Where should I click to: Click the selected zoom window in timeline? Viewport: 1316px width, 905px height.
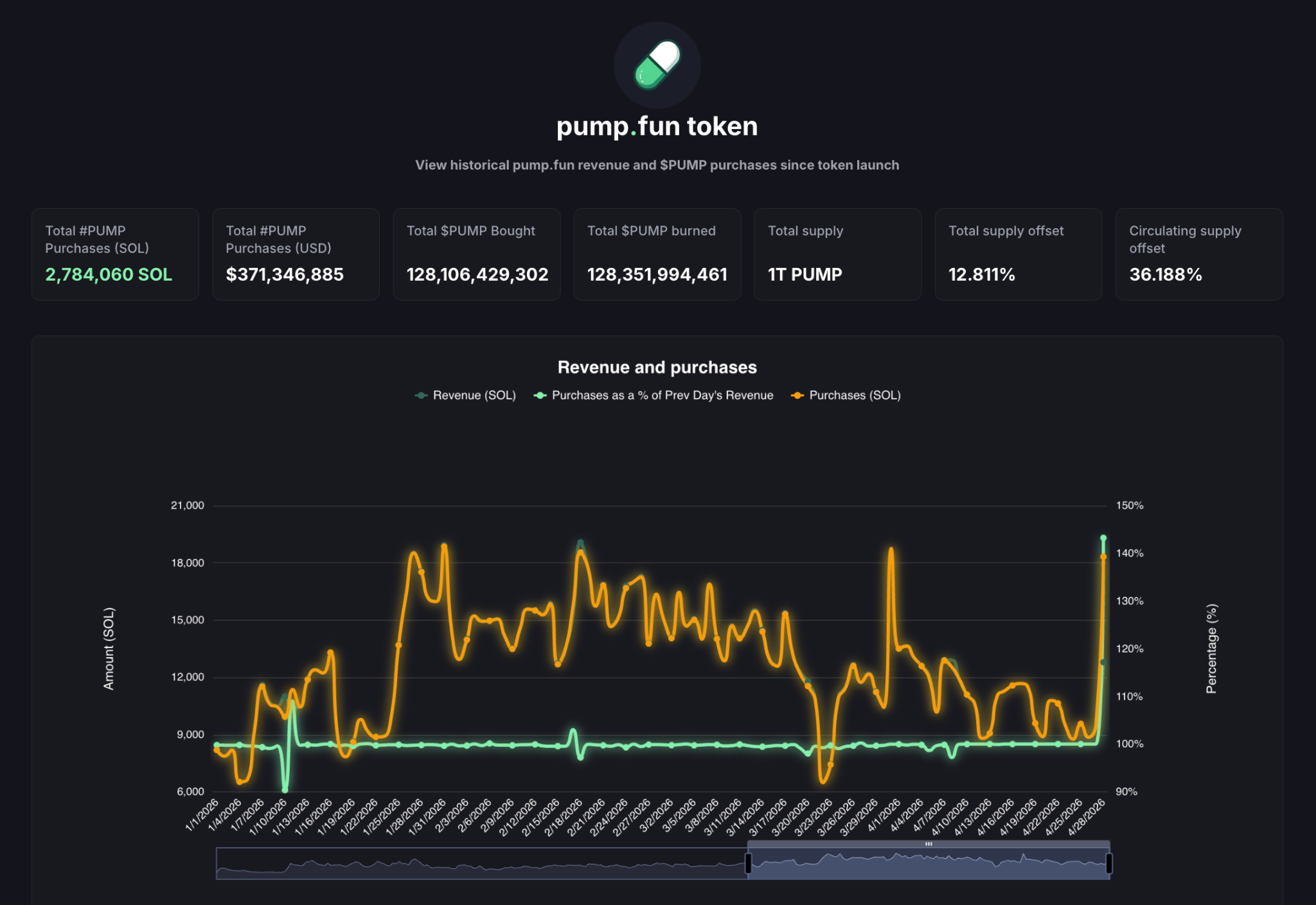coord(929,866)
